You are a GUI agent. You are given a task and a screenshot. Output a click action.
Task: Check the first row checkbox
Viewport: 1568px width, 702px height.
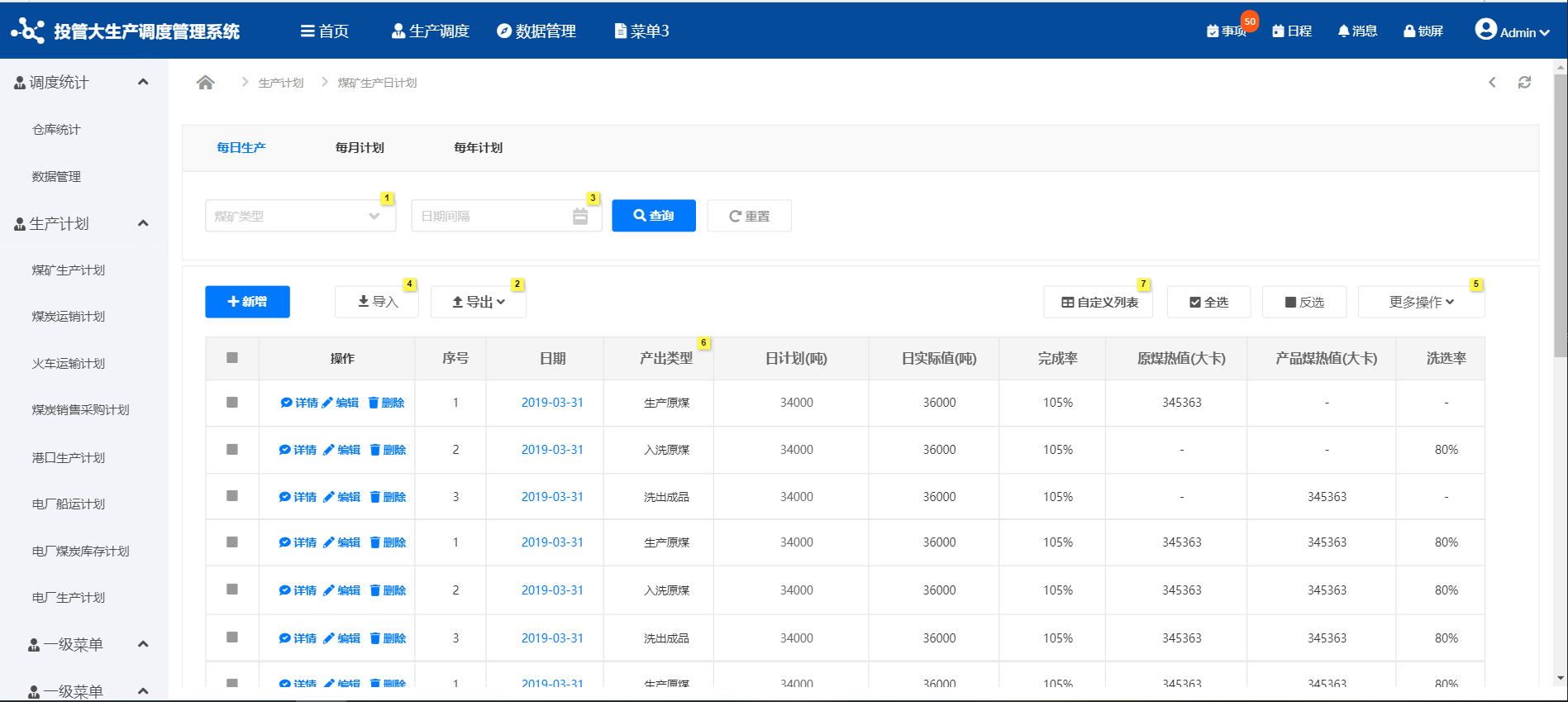coord(232,403)
